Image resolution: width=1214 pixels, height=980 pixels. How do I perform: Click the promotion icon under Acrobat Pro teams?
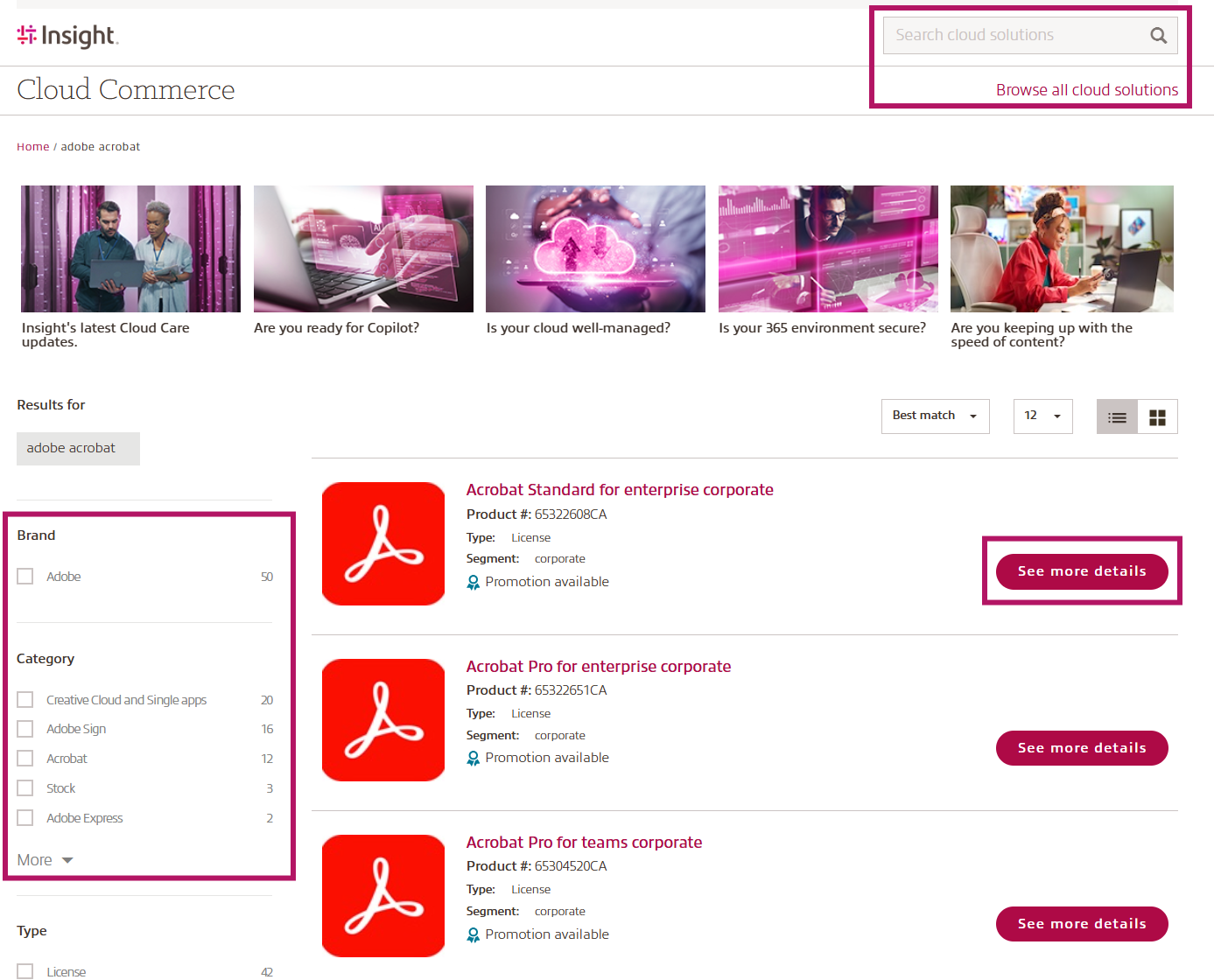(473, 934)
